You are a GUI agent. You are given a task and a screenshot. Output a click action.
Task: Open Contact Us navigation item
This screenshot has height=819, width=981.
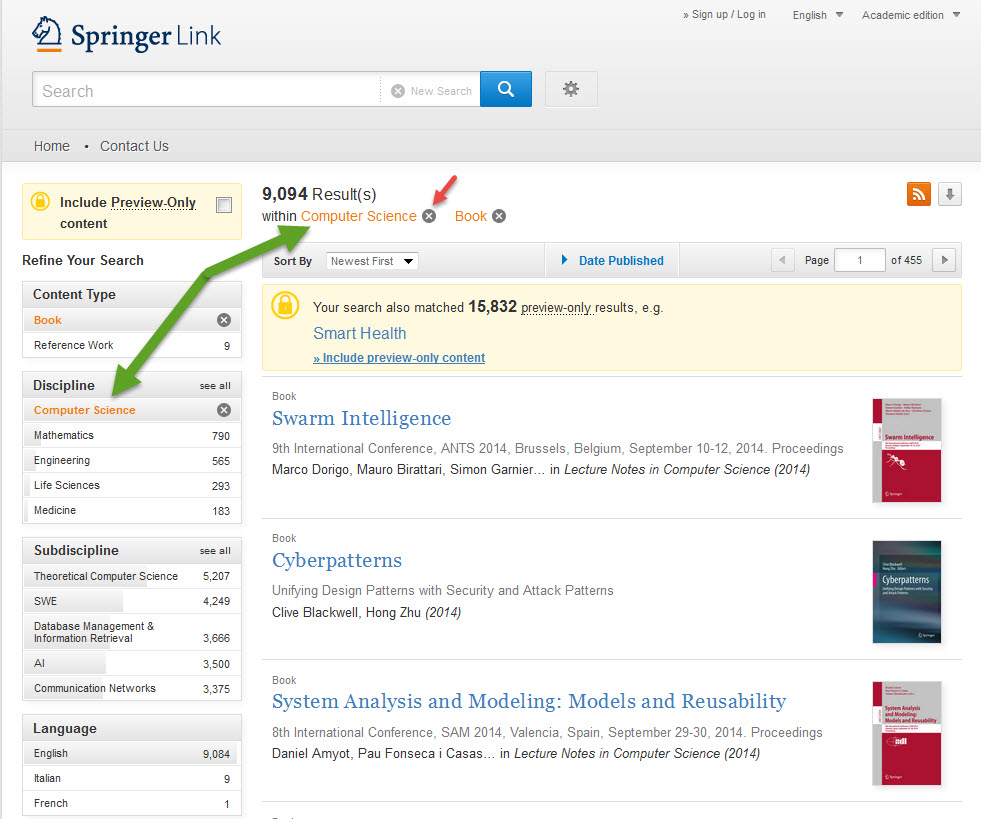135,146
